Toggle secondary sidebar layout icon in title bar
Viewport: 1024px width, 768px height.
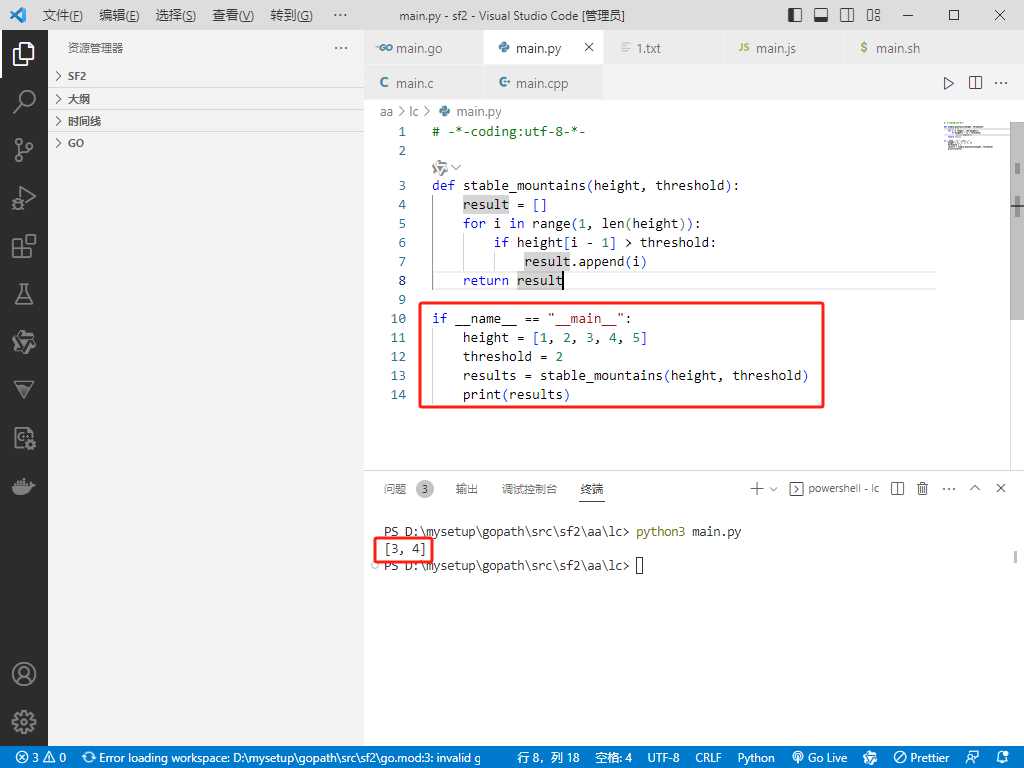847,15
